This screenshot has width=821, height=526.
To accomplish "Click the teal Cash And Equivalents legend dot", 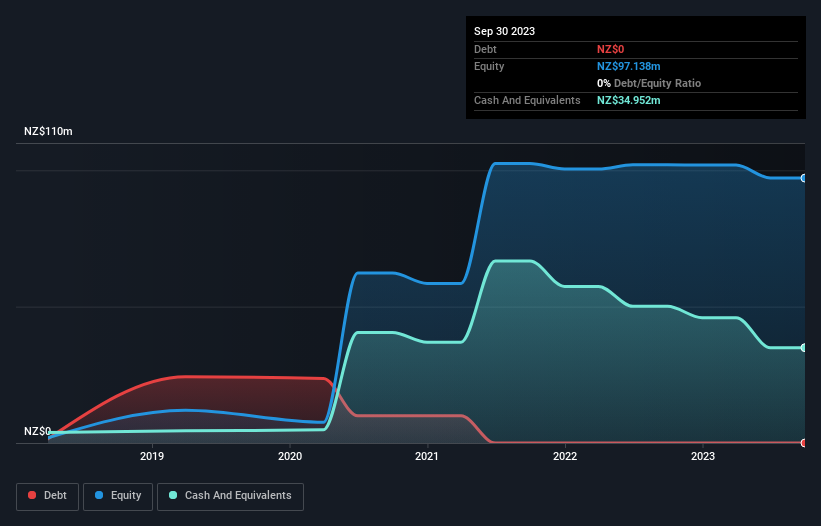I will [x=173, y=495].
